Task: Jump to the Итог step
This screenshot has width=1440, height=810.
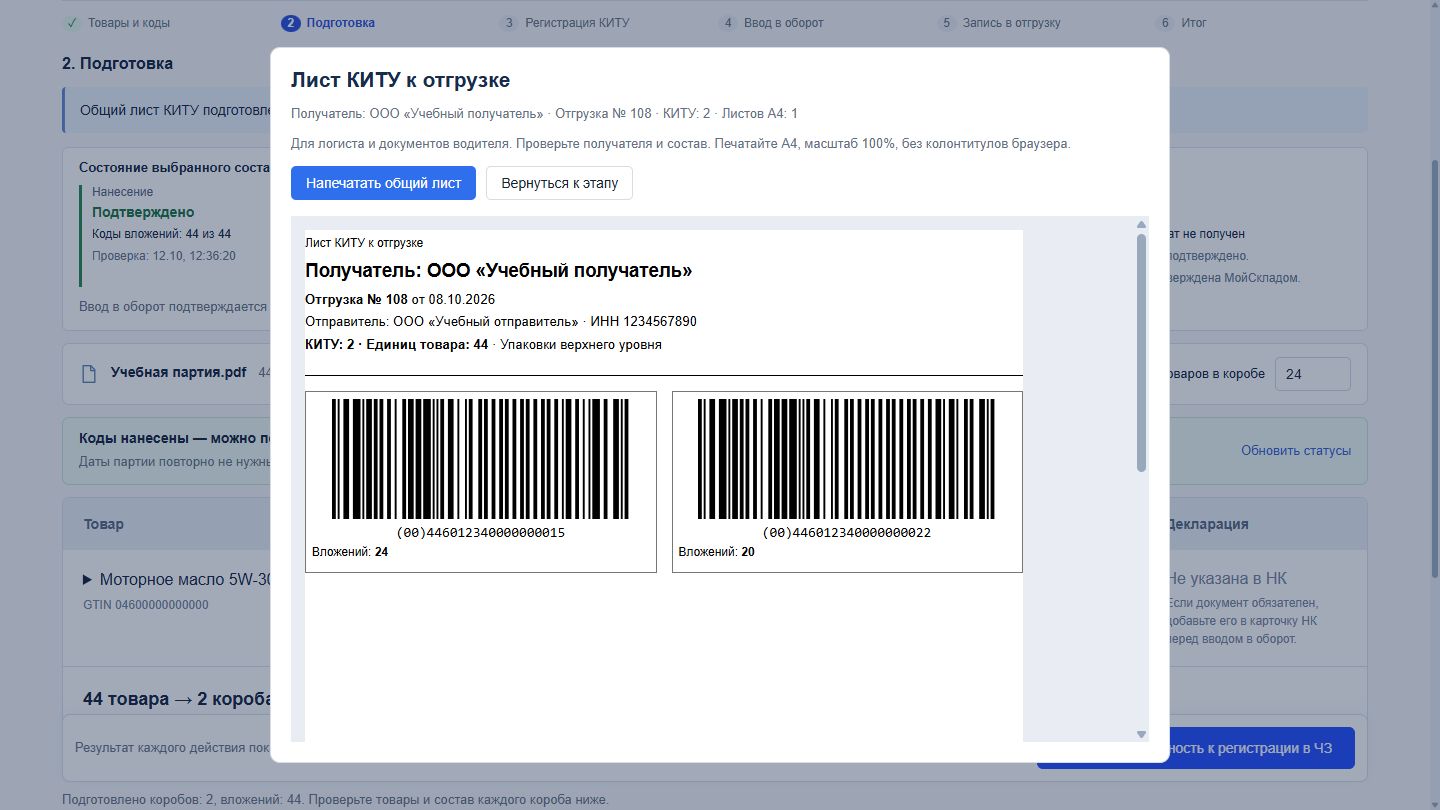Action: tap(1182, 22)
